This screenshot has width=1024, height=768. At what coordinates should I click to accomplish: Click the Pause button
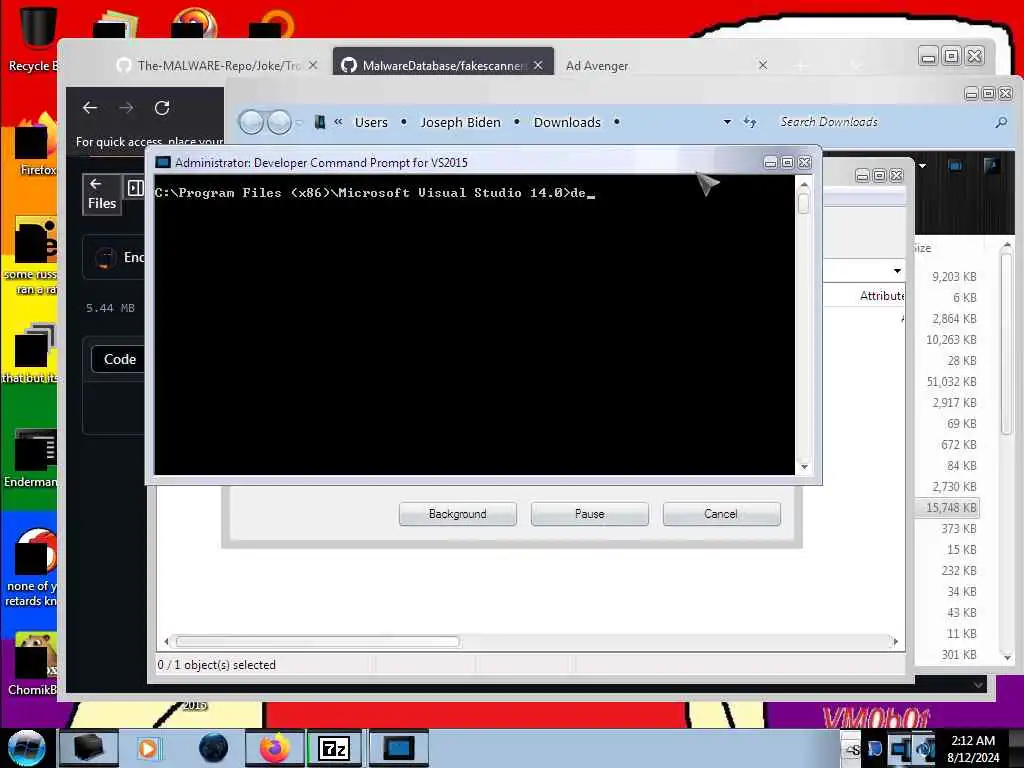[590, 514]
